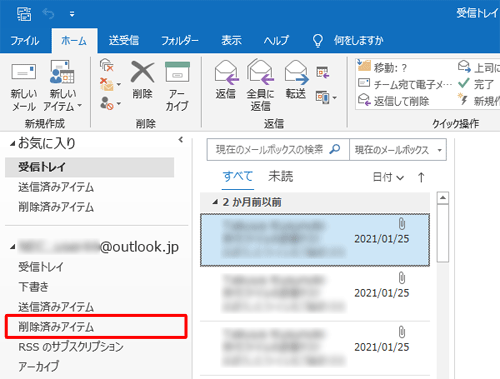Select the highlighted first 2021/01/25 message

tap(315, 240)
